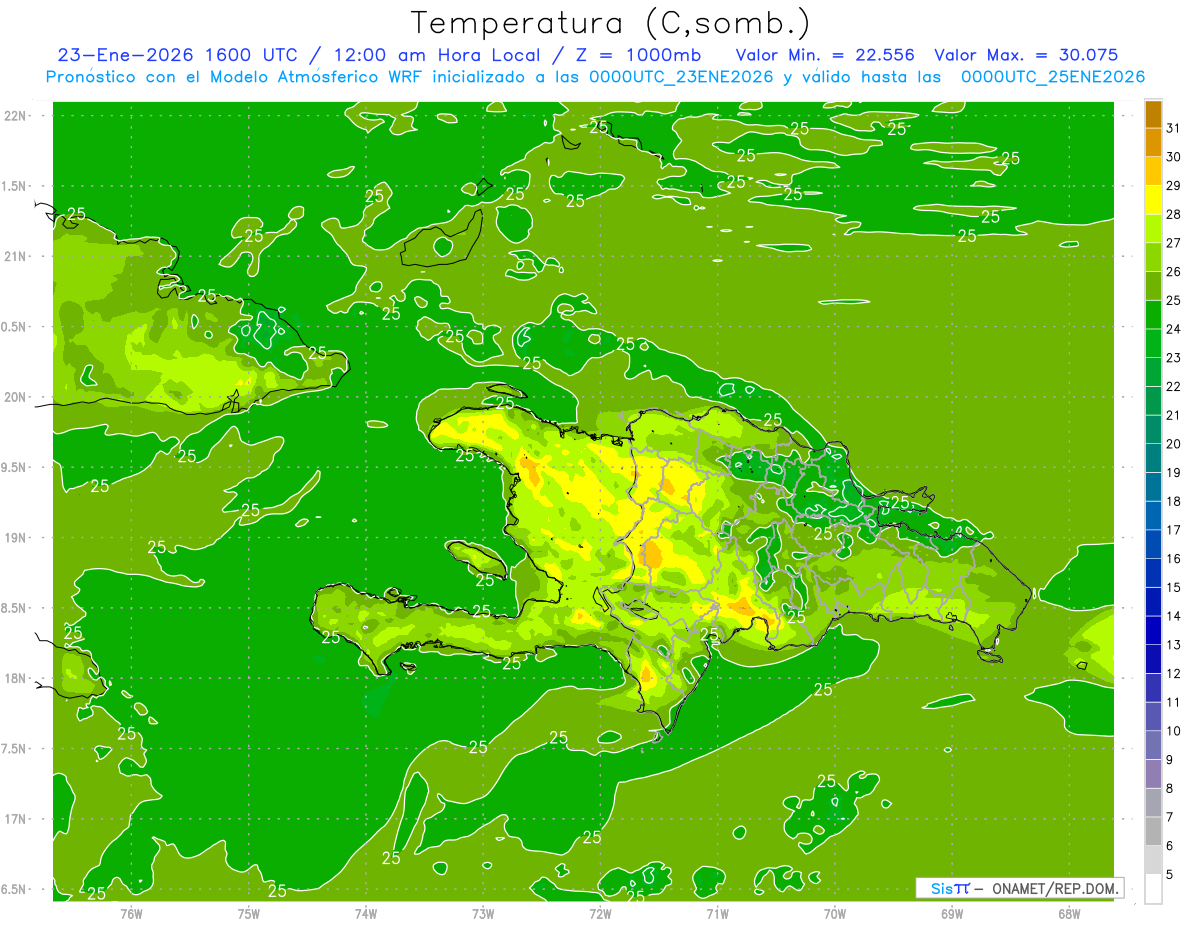Screen dimensions: 1200x927
Task: Click the latitude axis label "20N"
Action: click(x=14, y=397)
